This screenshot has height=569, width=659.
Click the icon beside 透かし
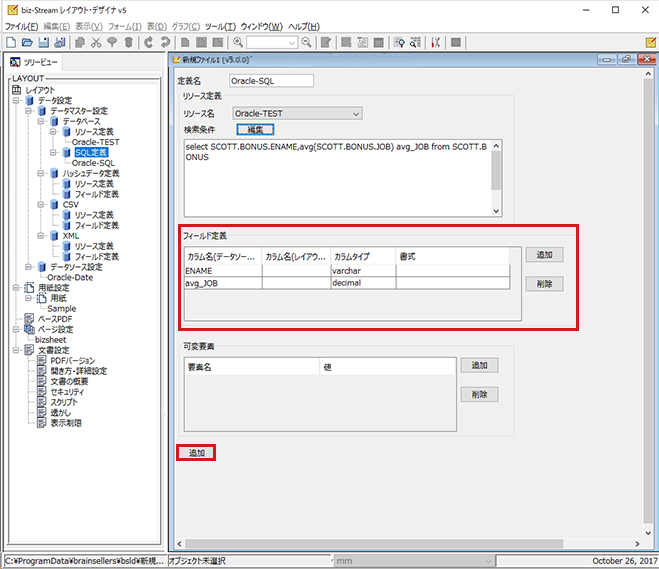point(42,413)
